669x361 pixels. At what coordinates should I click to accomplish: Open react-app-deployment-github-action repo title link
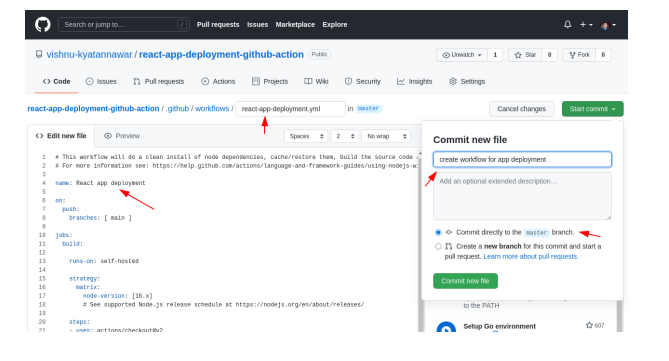221,55
